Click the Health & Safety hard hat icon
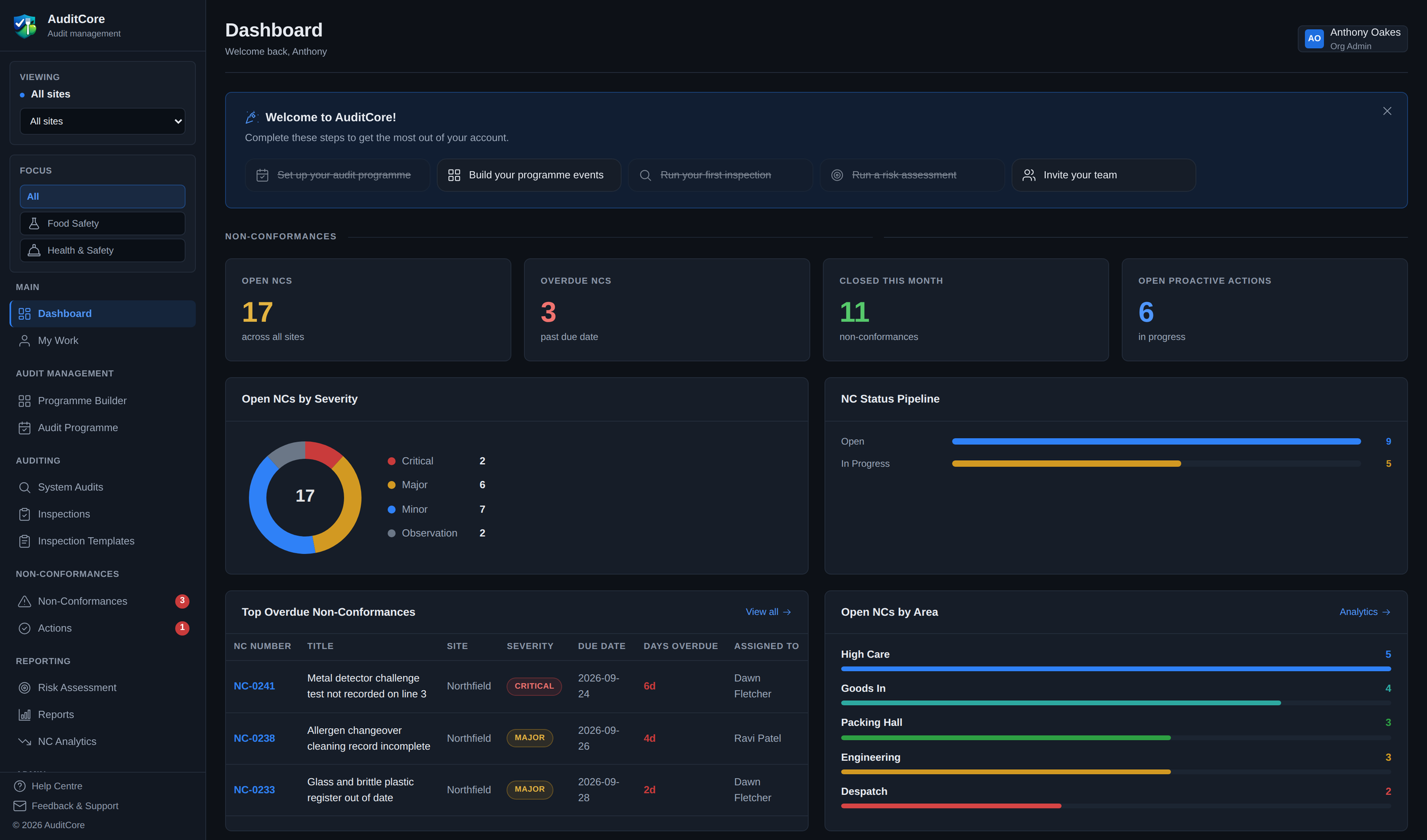1427x840 pixels. click(x=34, y=250)
